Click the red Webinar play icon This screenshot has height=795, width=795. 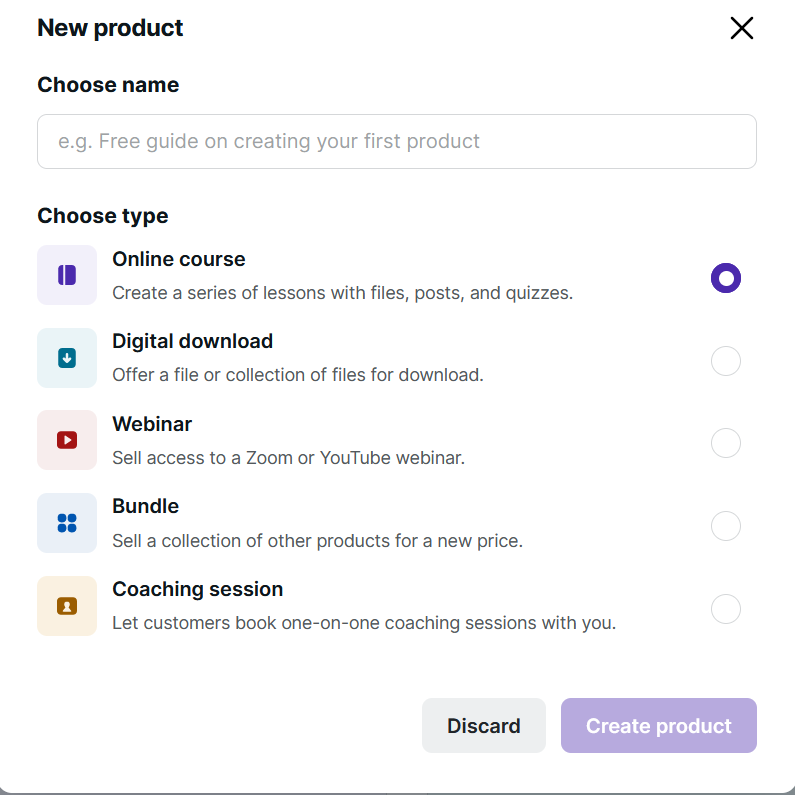[67, 440]
